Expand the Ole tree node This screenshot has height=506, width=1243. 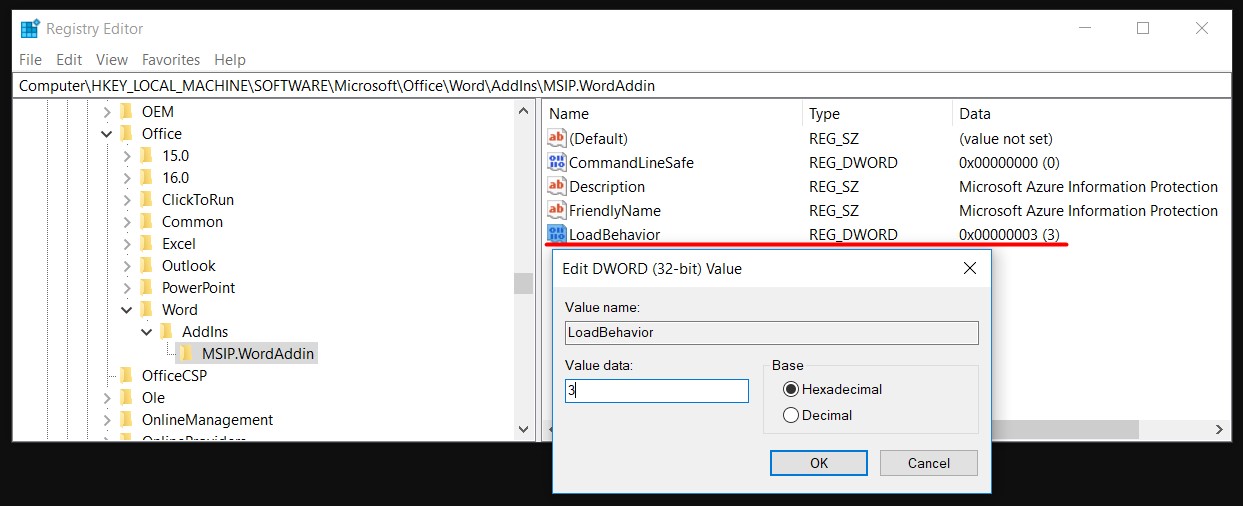(106, 398)
